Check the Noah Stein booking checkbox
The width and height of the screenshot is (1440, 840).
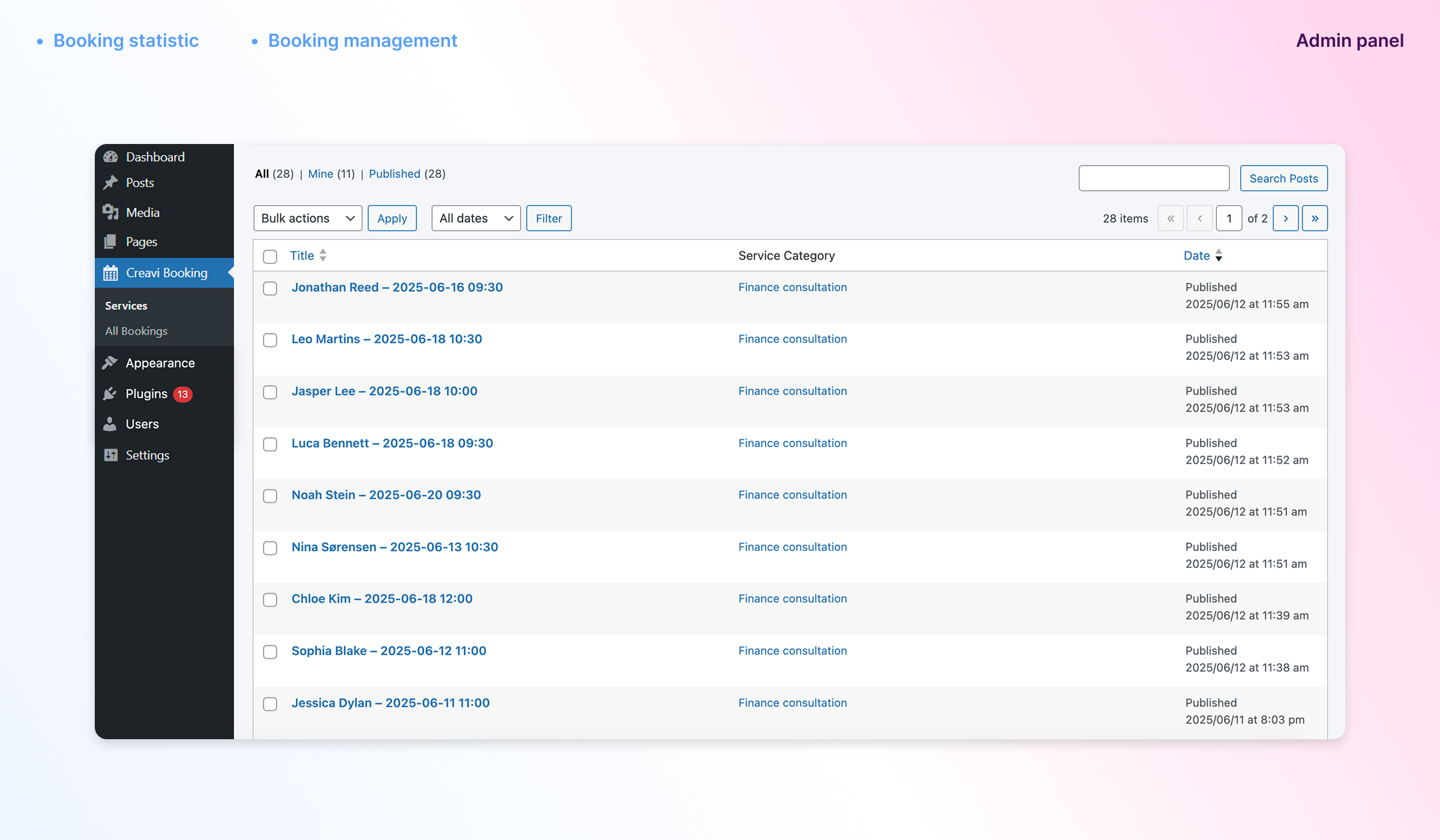click(x=270, y=496)
